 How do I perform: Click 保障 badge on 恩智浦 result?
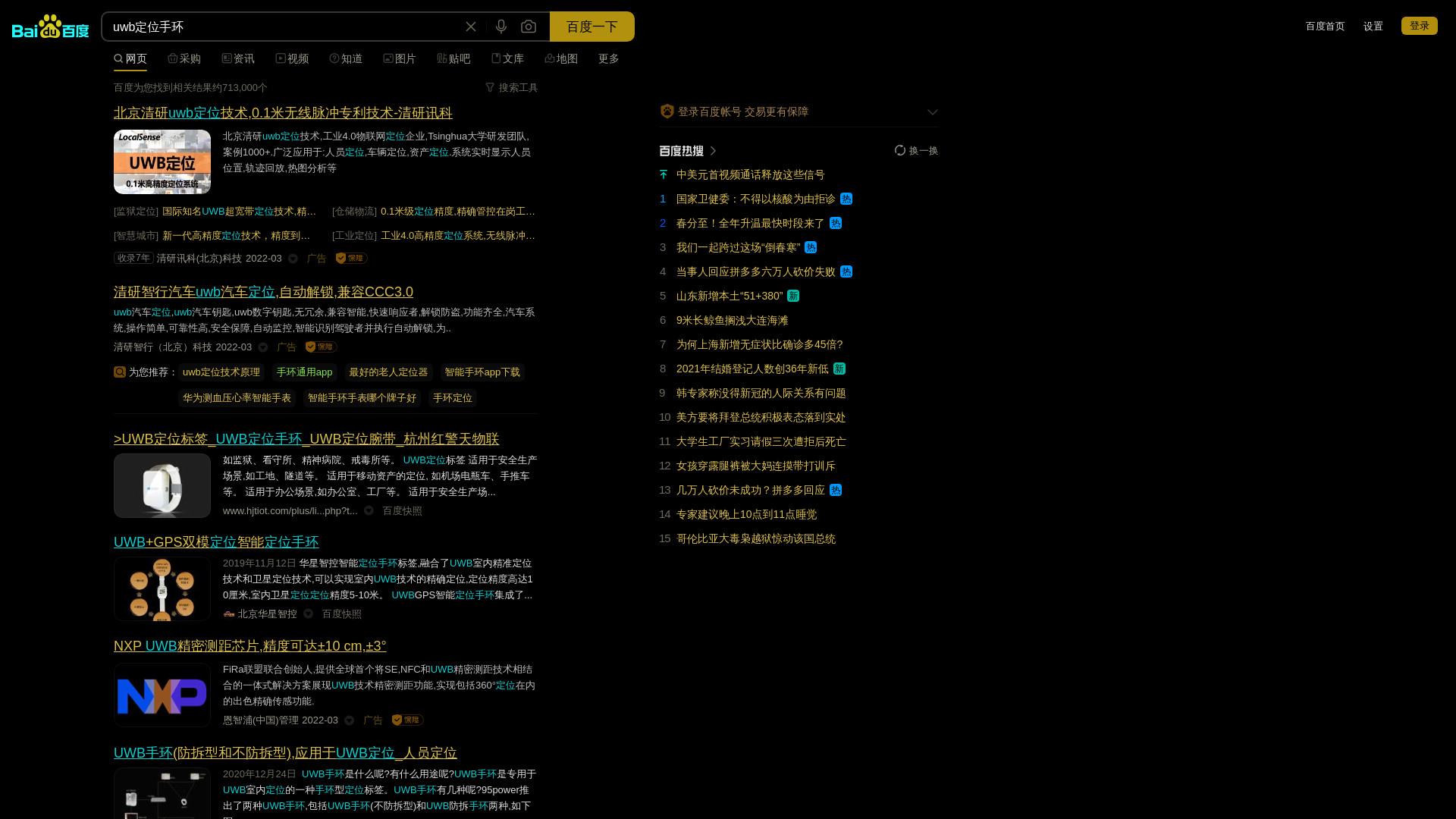click(408, 720)
